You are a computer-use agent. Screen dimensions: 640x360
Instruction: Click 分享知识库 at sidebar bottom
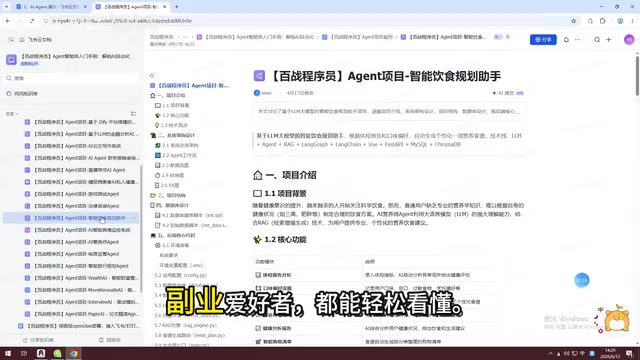pyautogui.click(x=38, y=340)
